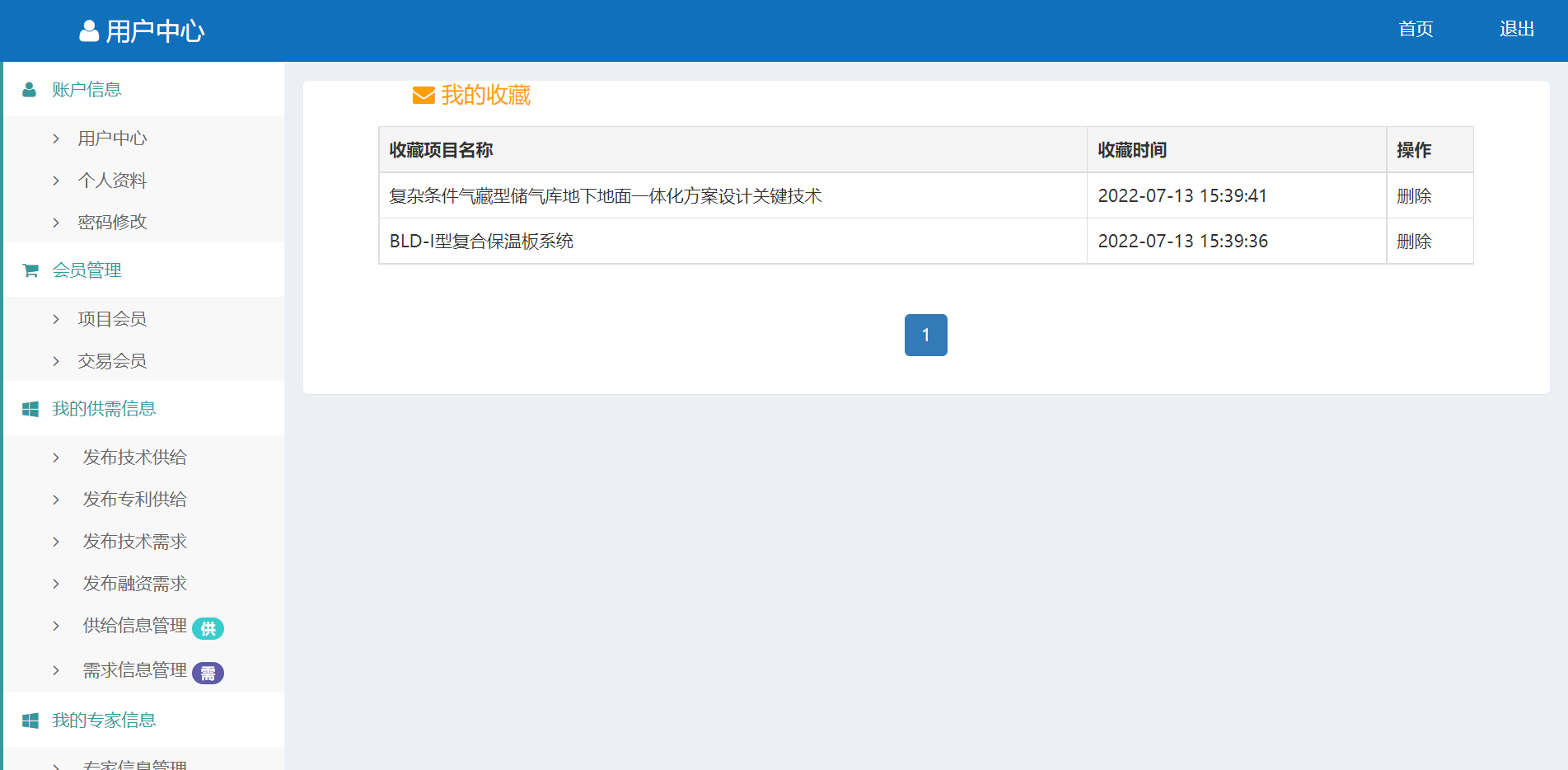Click the chevron before 发布技术需求
This screenshot has width=1568, height=770.
coord(56,542)
